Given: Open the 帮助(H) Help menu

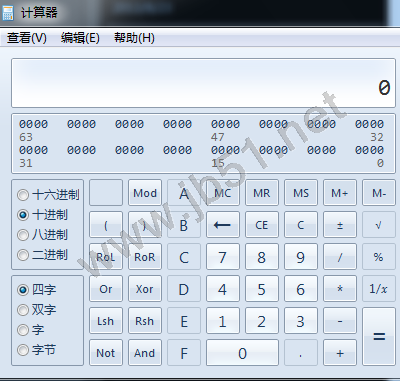Looking at the screenshot, I should coord(134,38).
